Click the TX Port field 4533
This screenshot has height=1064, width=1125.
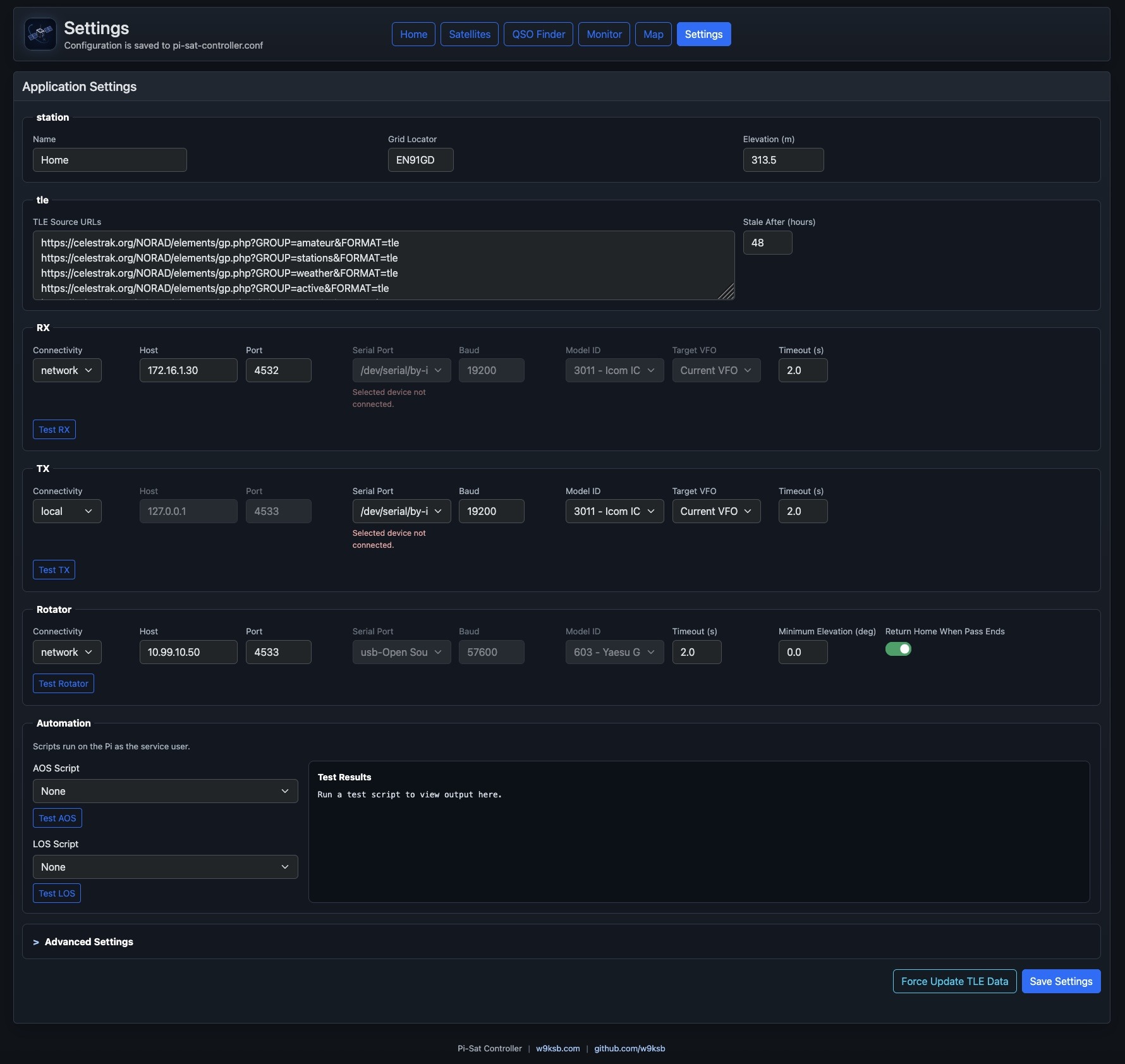(279, 511)
